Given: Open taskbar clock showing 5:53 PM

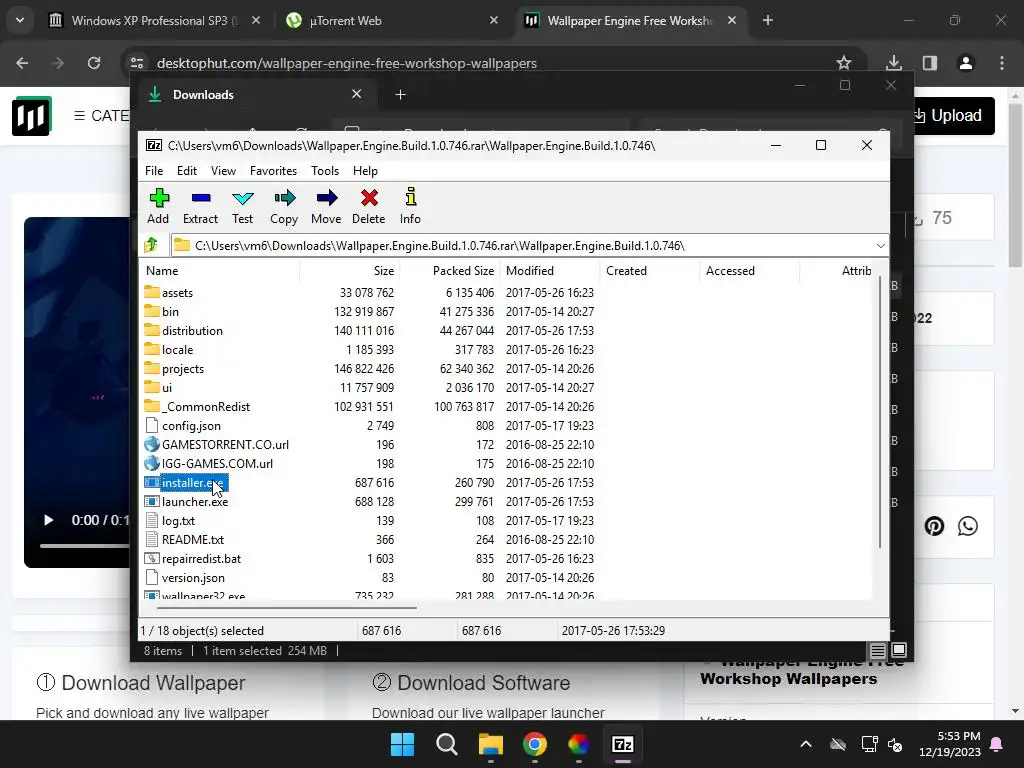Looking at the screenshot, I should pos(950,744).
